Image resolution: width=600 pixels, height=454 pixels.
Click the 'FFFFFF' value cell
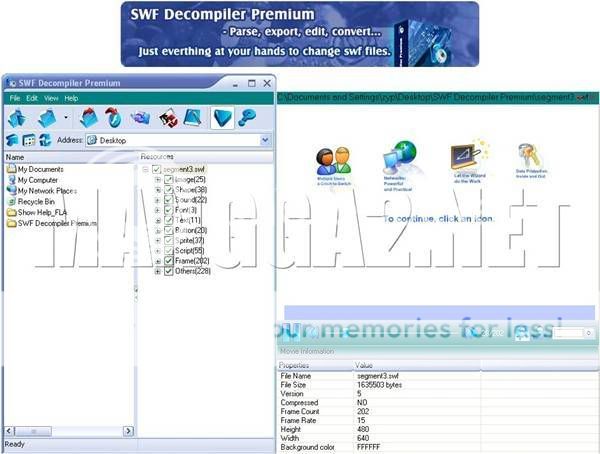368,447
